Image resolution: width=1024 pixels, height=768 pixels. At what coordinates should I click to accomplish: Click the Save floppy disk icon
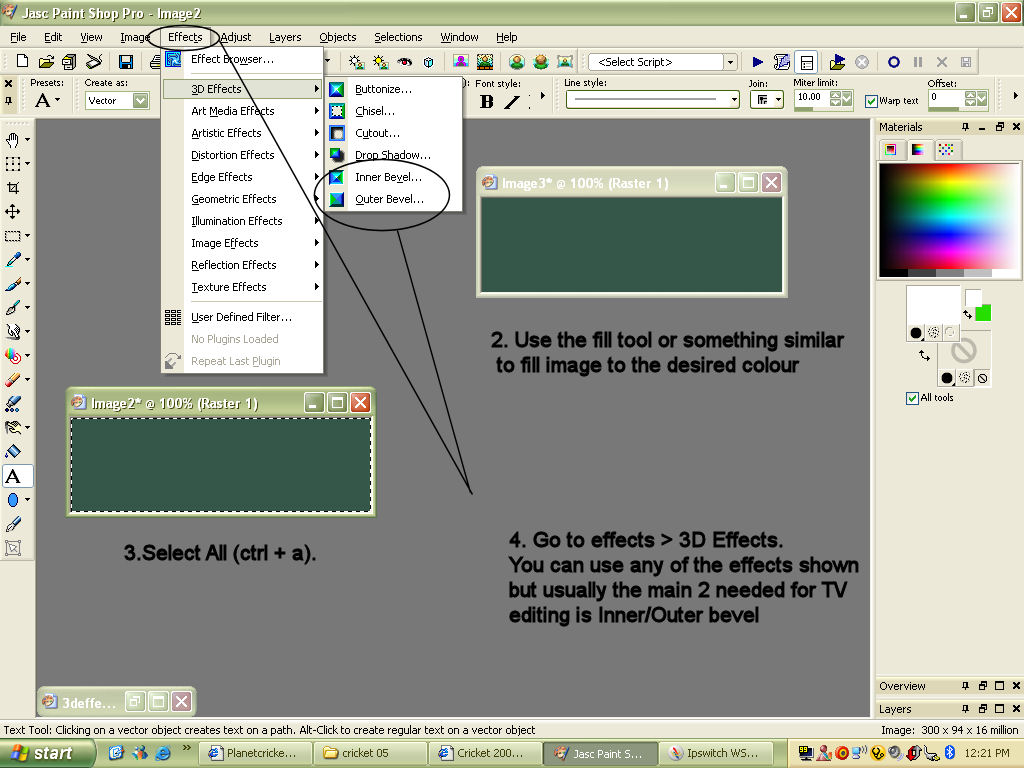coord(125,61)
